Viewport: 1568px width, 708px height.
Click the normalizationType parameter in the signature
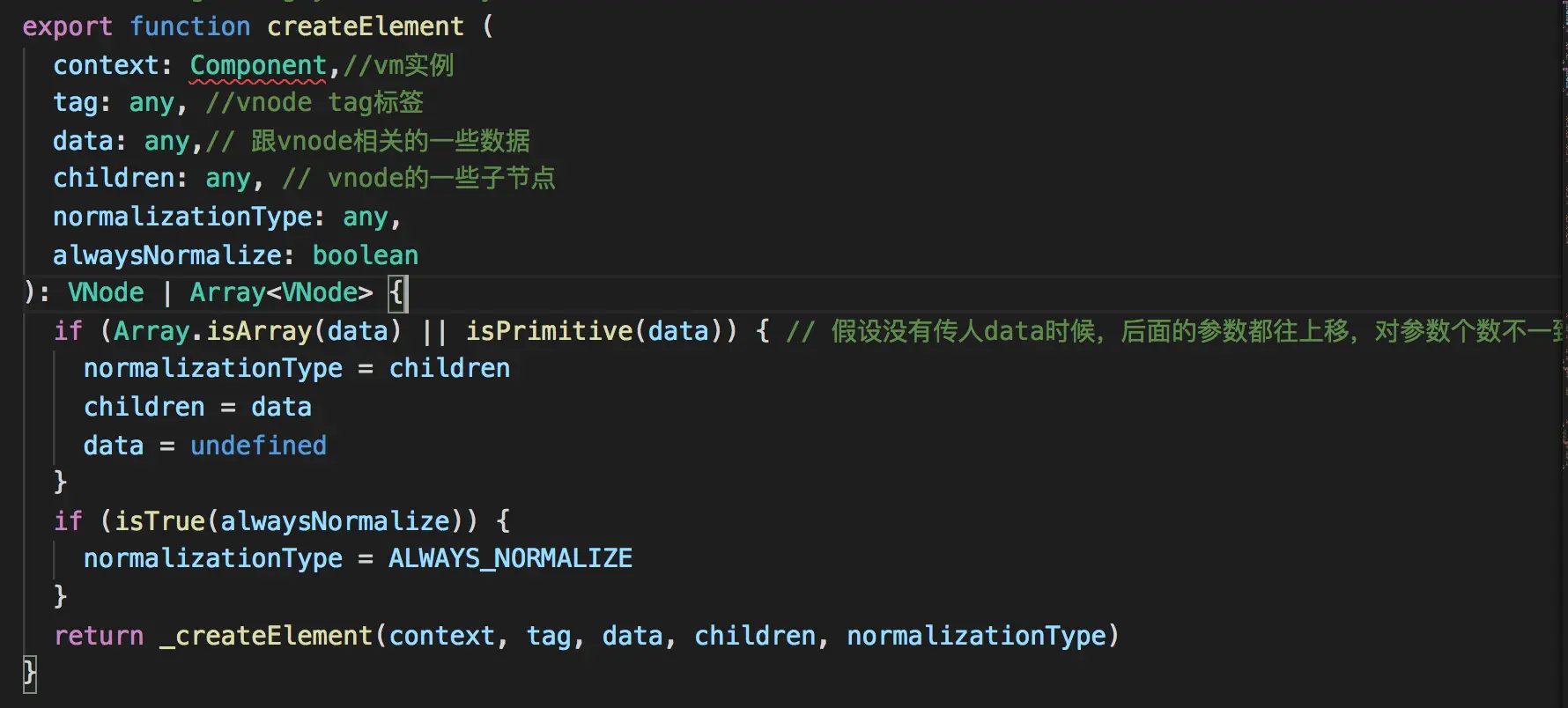[x=182, y=218]
